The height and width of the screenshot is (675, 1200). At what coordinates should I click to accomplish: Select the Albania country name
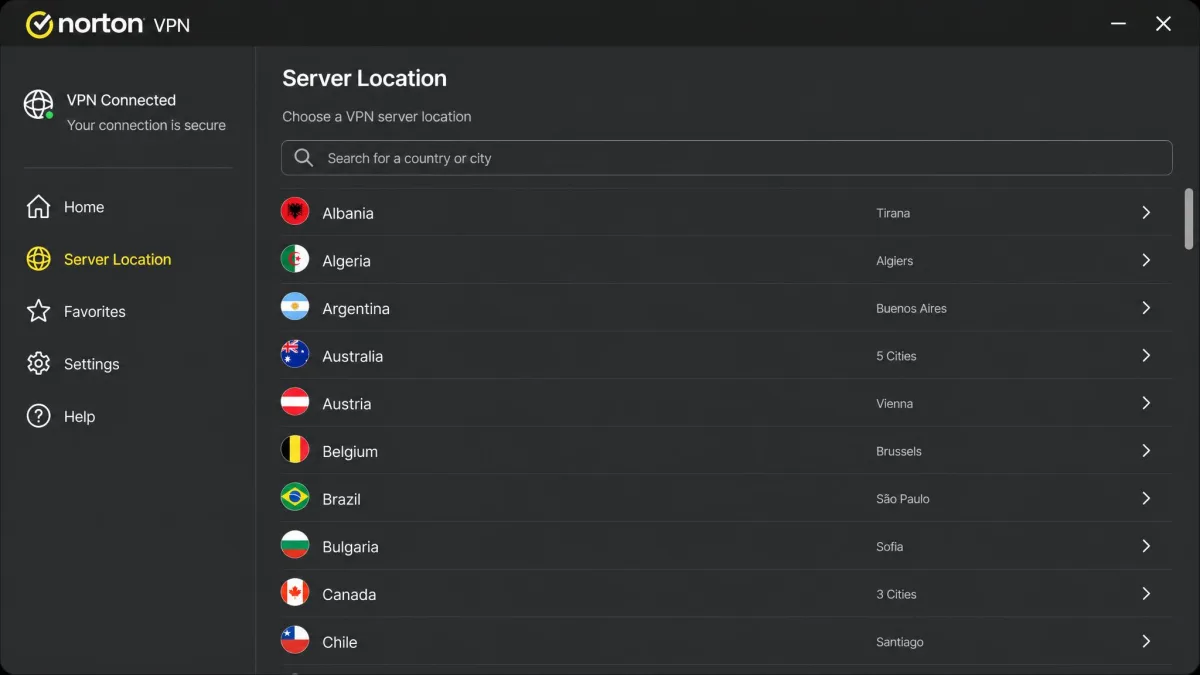tap(348, 213)
